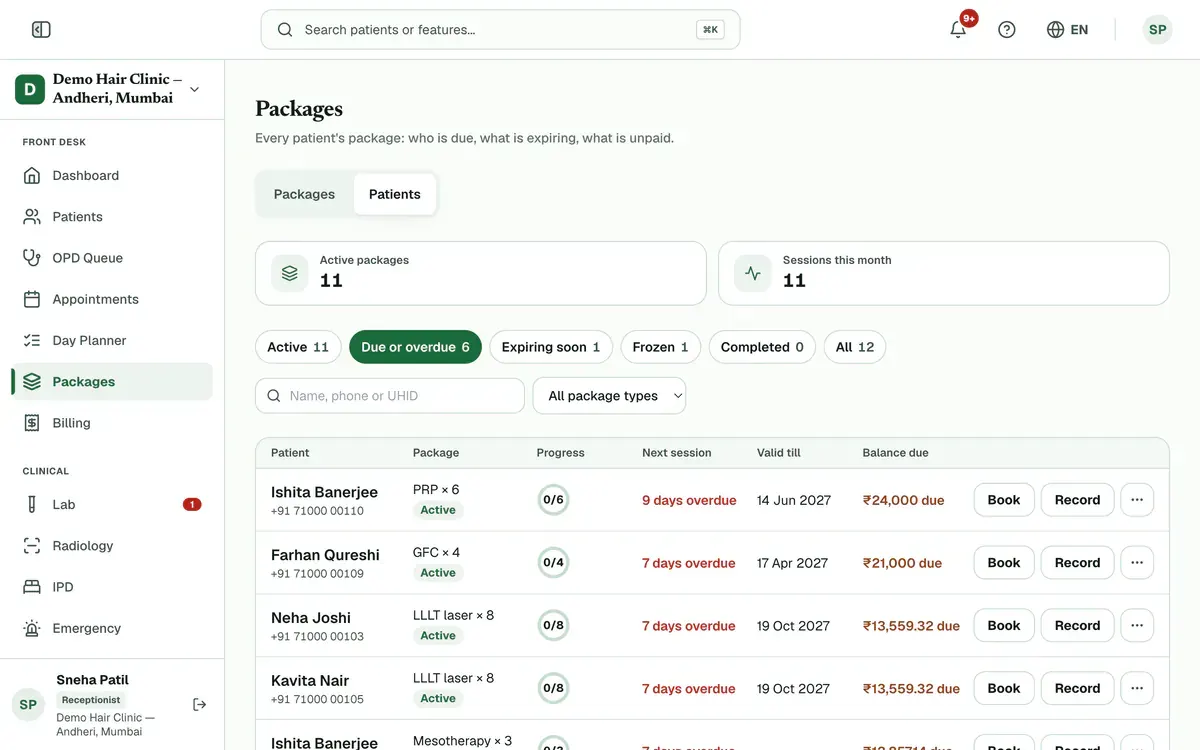Screen dimensions: 1200x750
Task: Click the Dashboard home icon
Action: click(32, 175)
